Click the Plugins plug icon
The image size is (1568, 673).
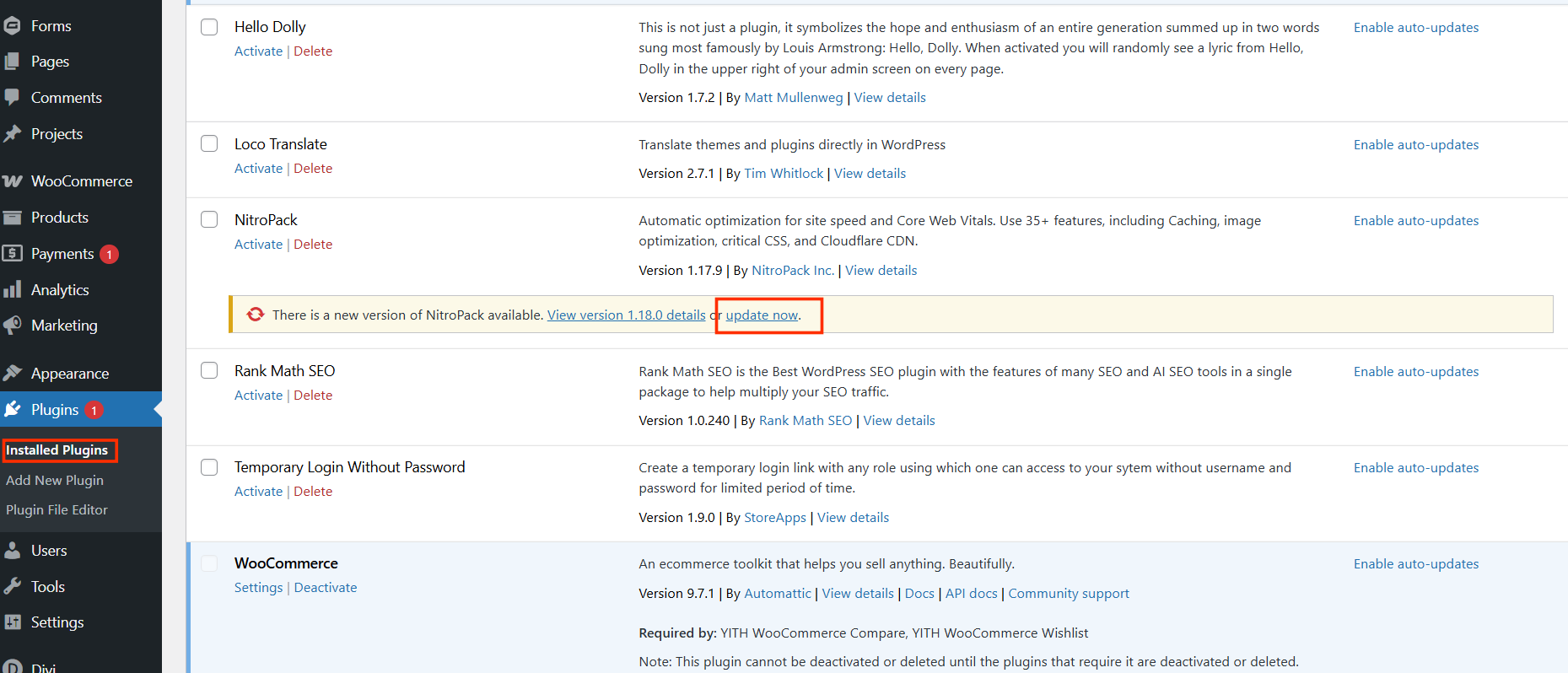[x=12, y=410]
